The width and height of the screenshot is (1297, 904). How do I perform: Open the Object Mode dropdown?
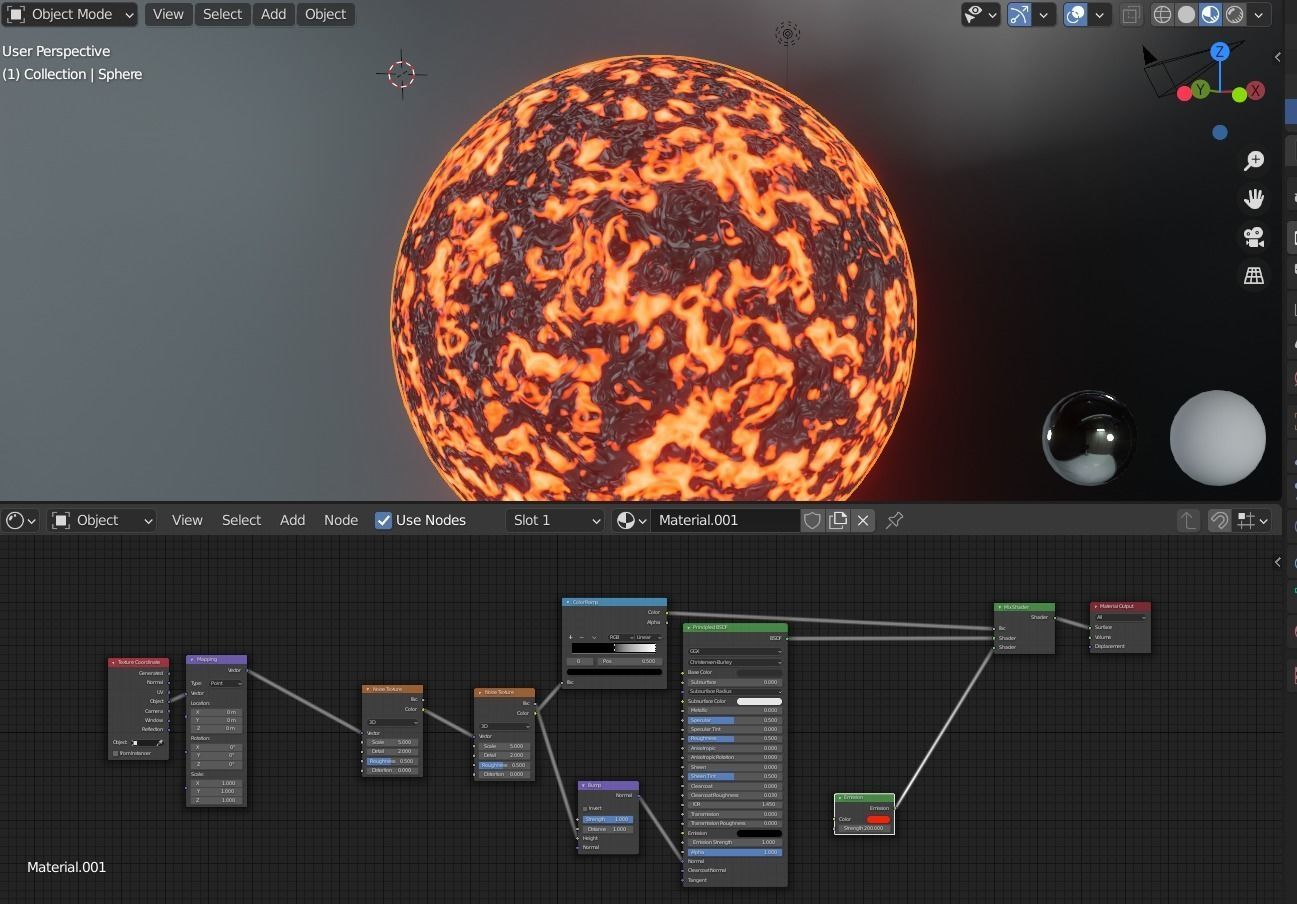pyautogui.click(x=70, y=14)
